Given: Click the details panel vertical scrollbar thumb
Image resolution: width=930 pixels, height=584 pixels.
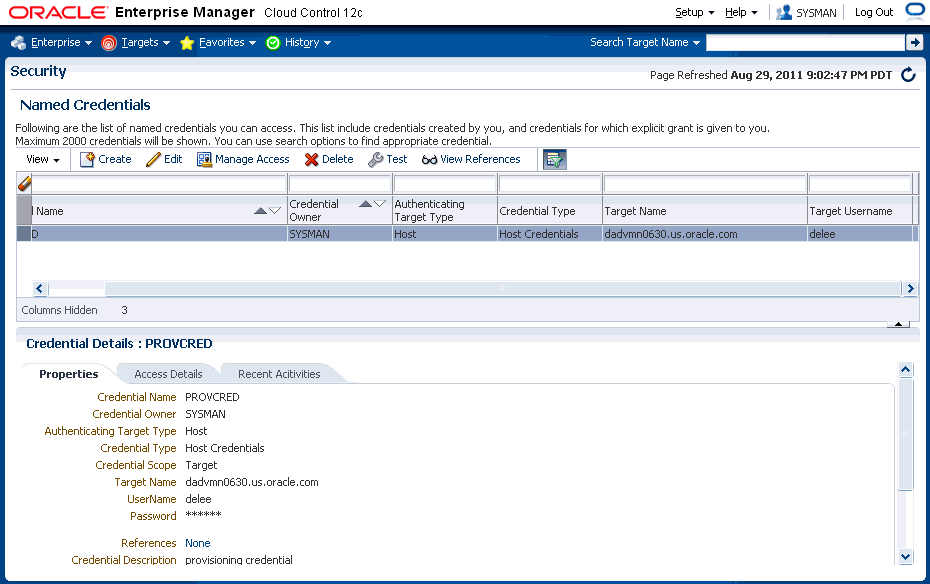Looking at the screenshot, I should pos(905,434).
